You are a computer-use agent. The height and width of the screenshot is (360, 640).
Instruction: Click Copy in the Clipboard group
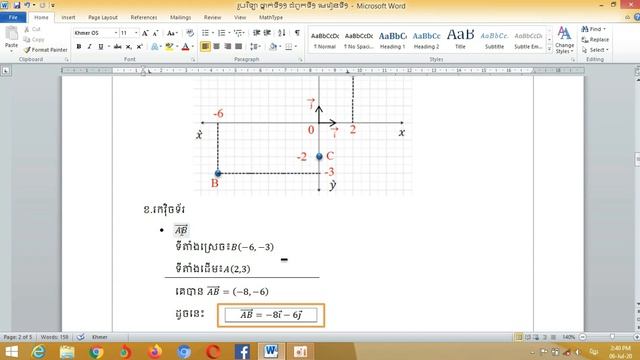point(34,40)
